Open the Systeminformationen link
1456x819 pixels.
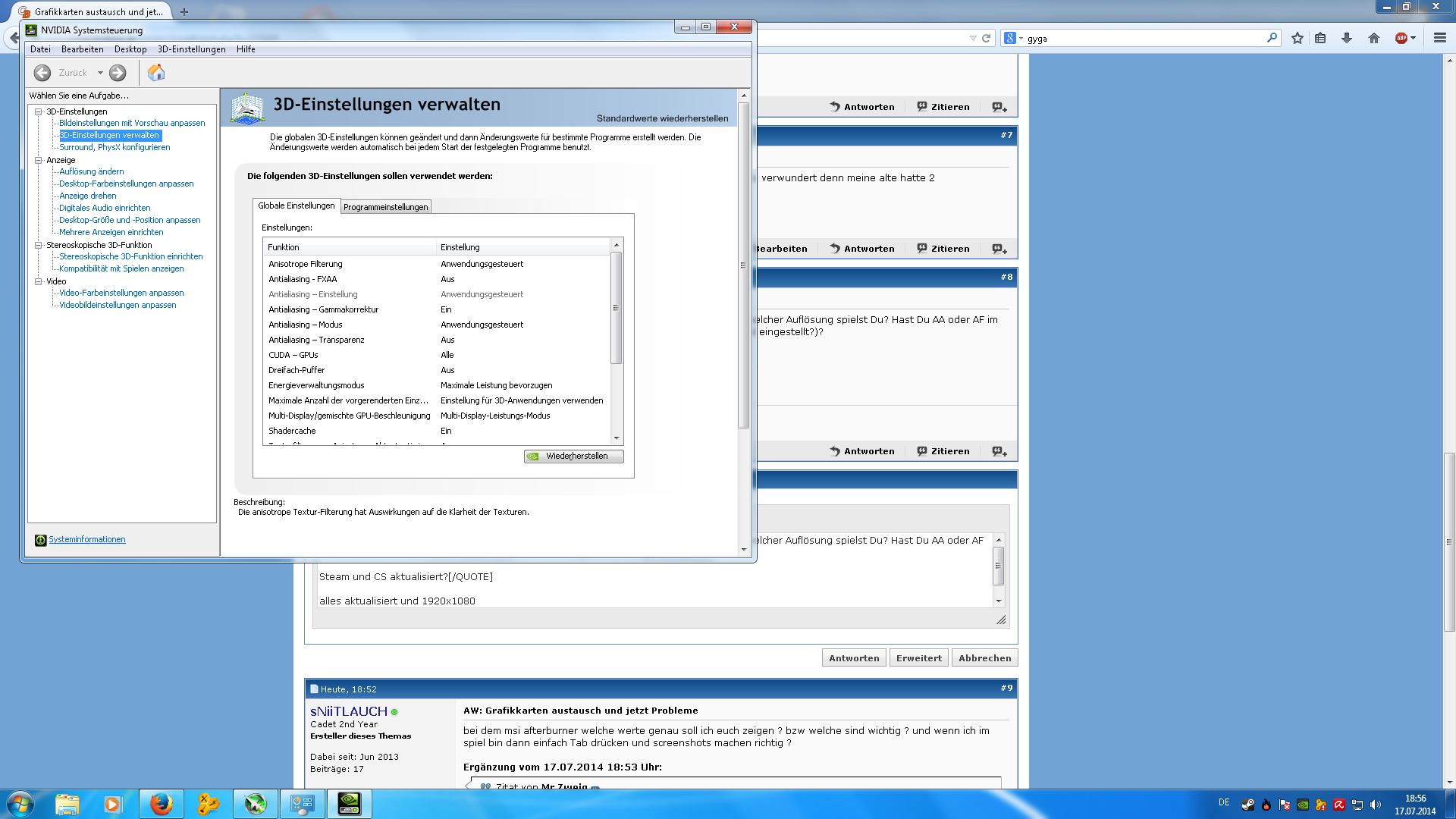tap(87, 540)
